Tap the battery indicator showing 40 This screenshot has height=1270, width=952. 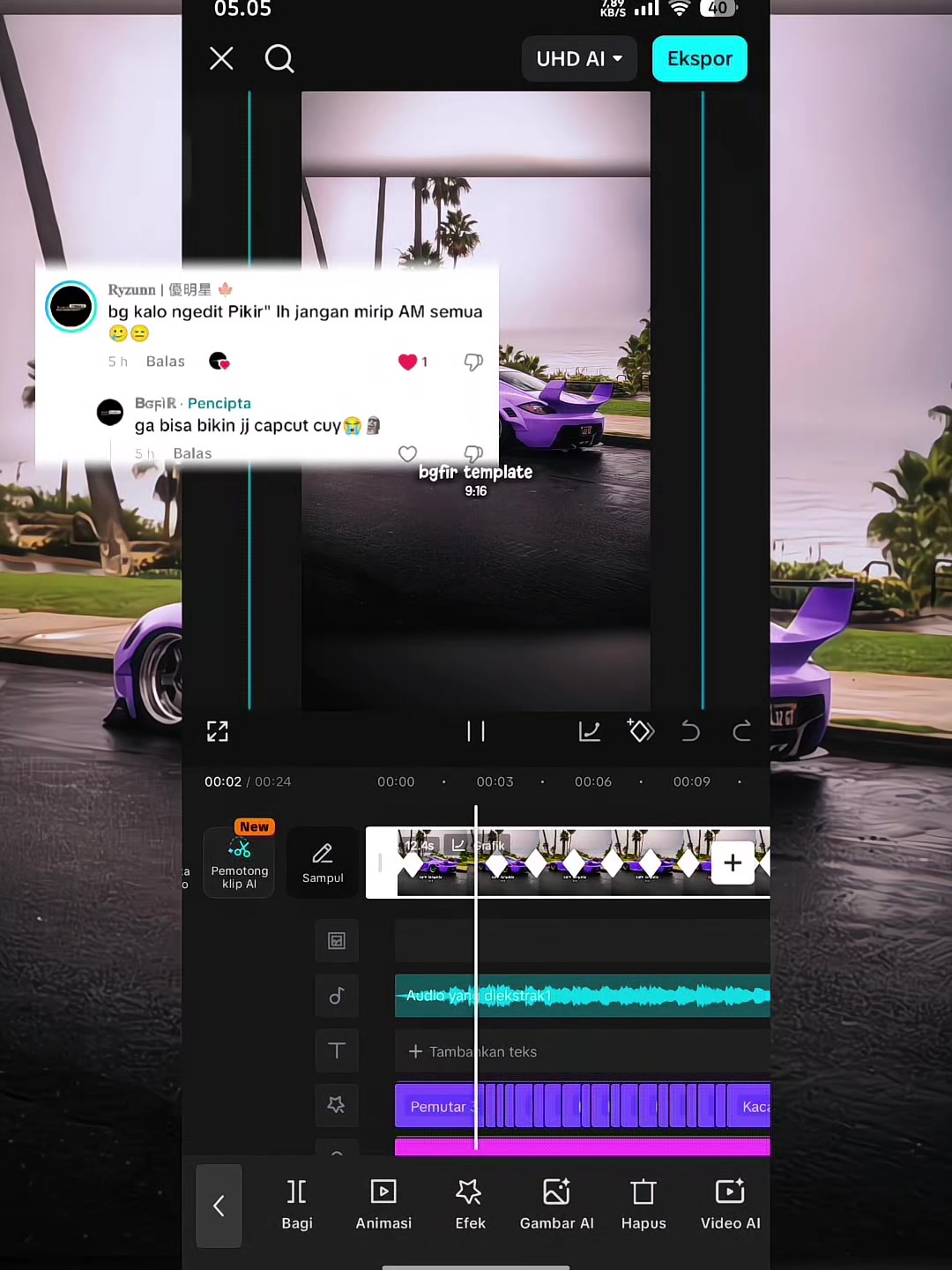(x=718, y=9)
